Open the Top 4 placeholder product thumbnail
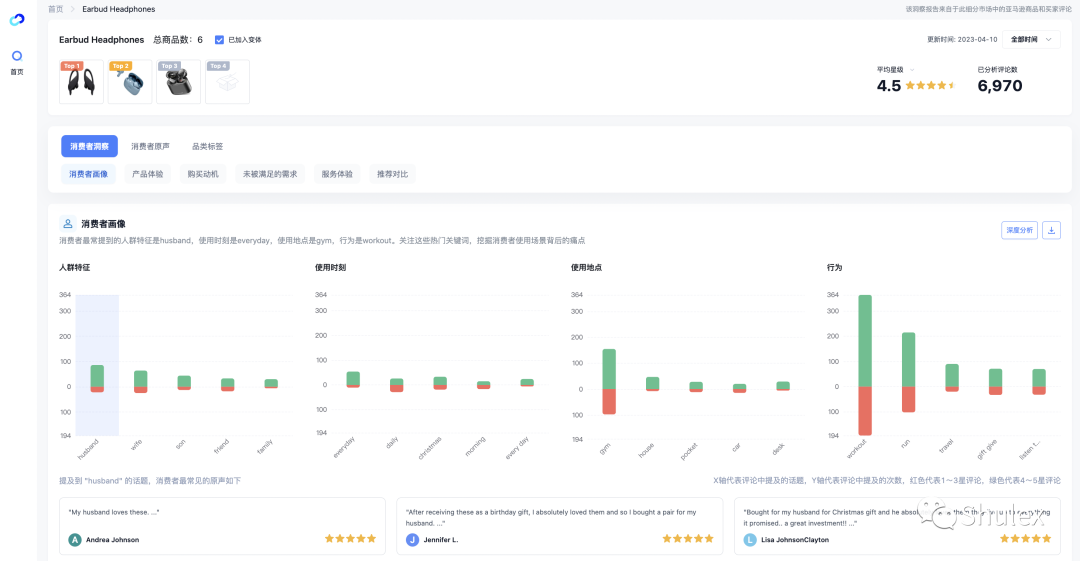Image resolution: width=1080 pixels, height=561 pixels. point(227,81)
